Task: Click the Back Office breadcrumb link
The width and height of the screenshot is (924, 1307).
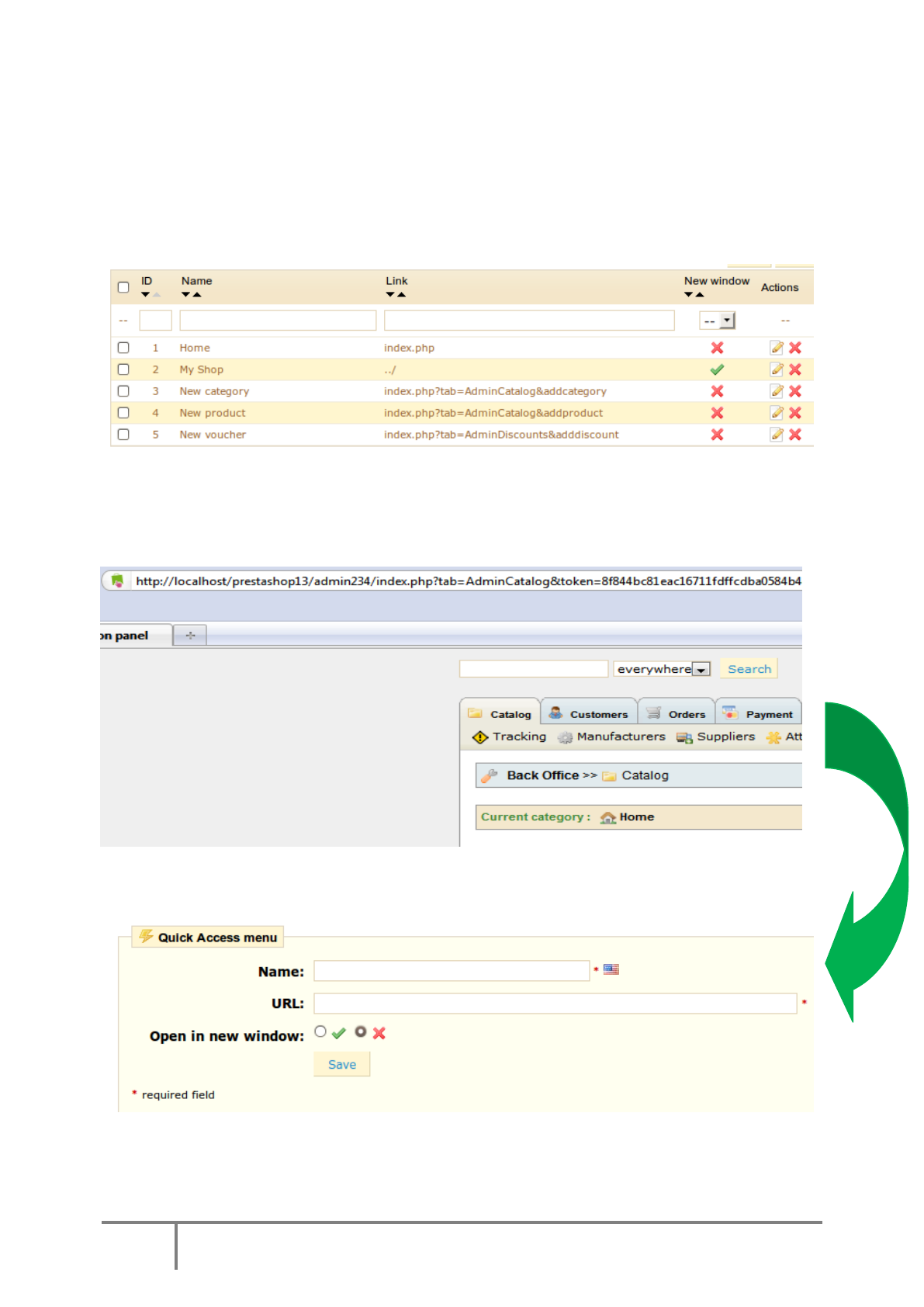Action: [x=542, y=775]
